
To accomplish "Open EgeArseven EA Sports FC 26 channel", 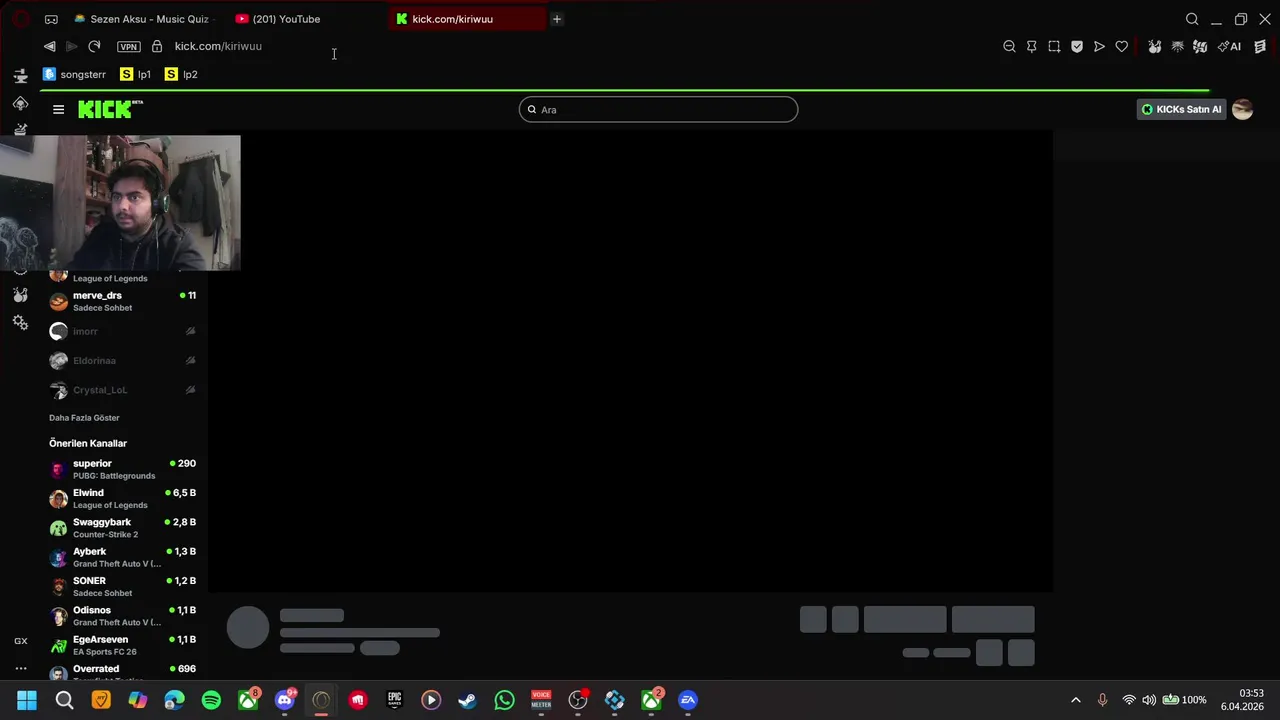I will tap(123, 645).
